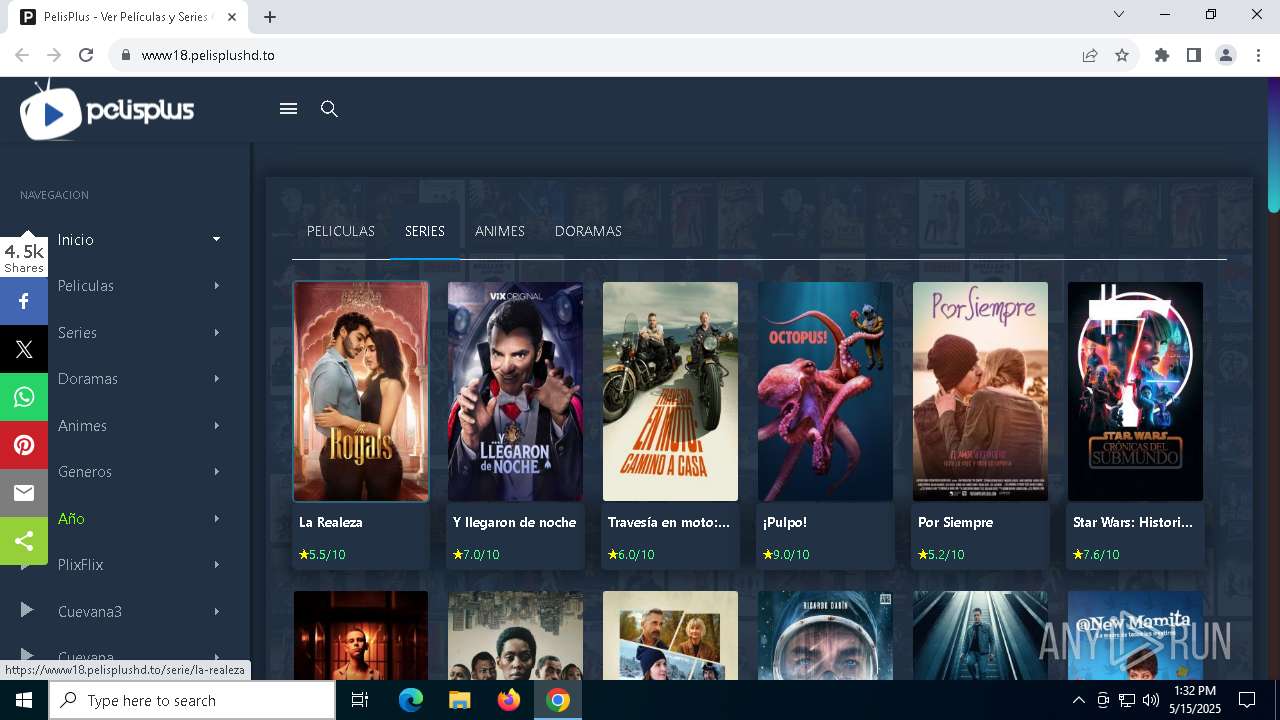Open the tab search chevron

click(x=1119, y=14)
